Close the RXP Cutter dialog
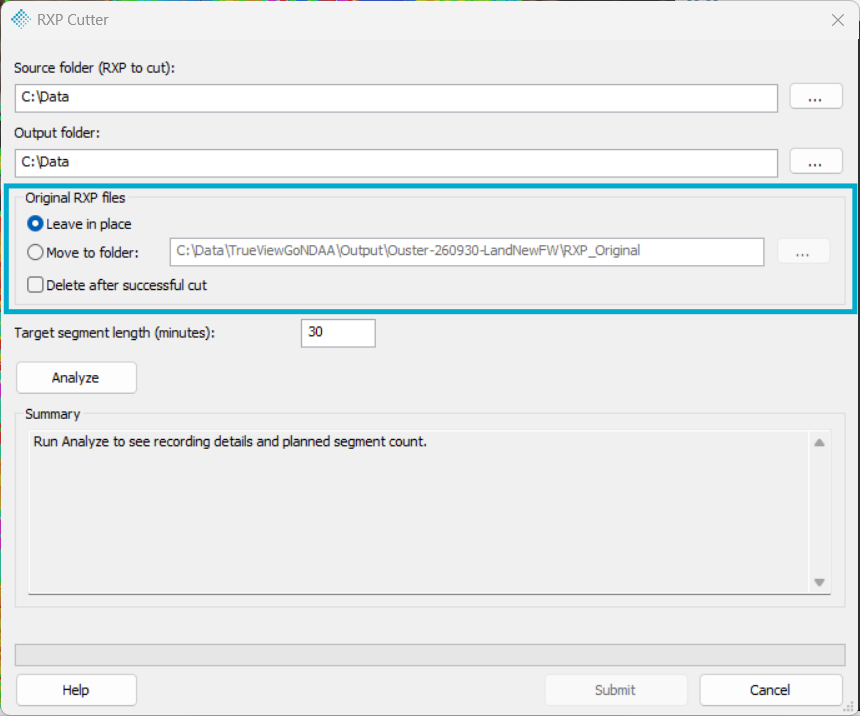 (838, 20)
